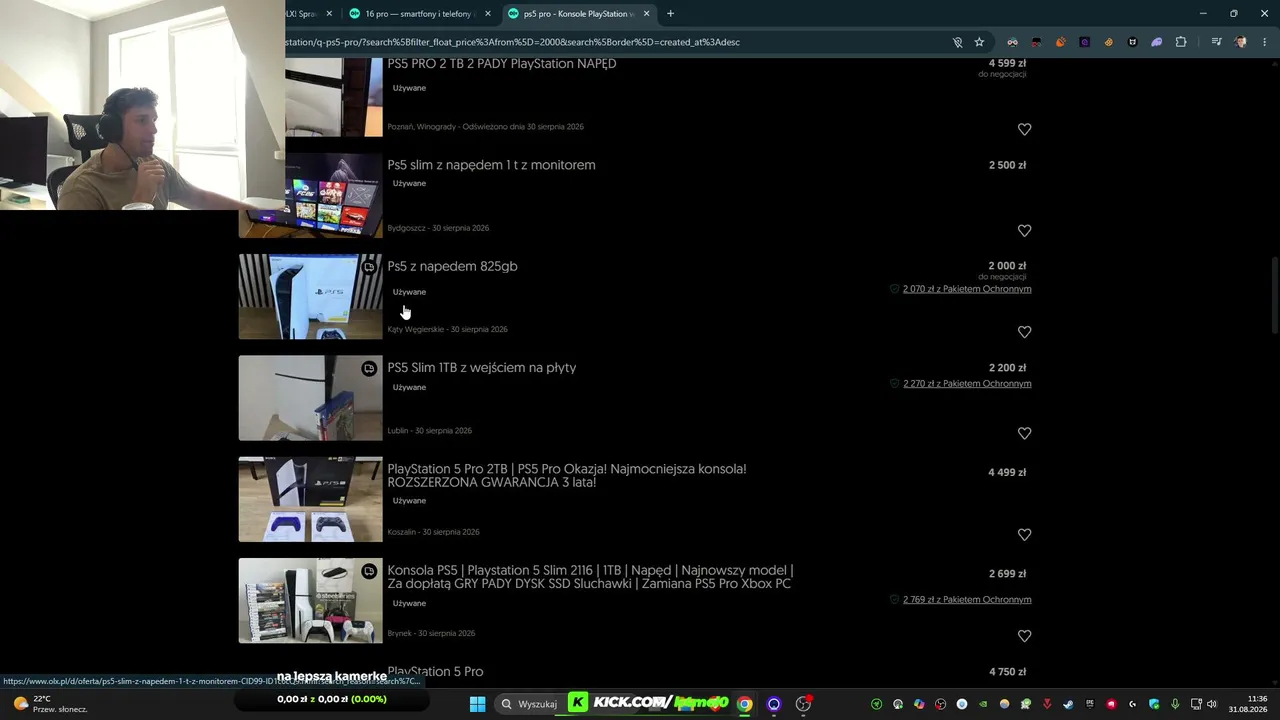Image resolution: width=1280 pixels, height=720 pixels.
Task: Open listing 'PS5 Slim 1TB z wejściem na płyty'
Action: 481,368
